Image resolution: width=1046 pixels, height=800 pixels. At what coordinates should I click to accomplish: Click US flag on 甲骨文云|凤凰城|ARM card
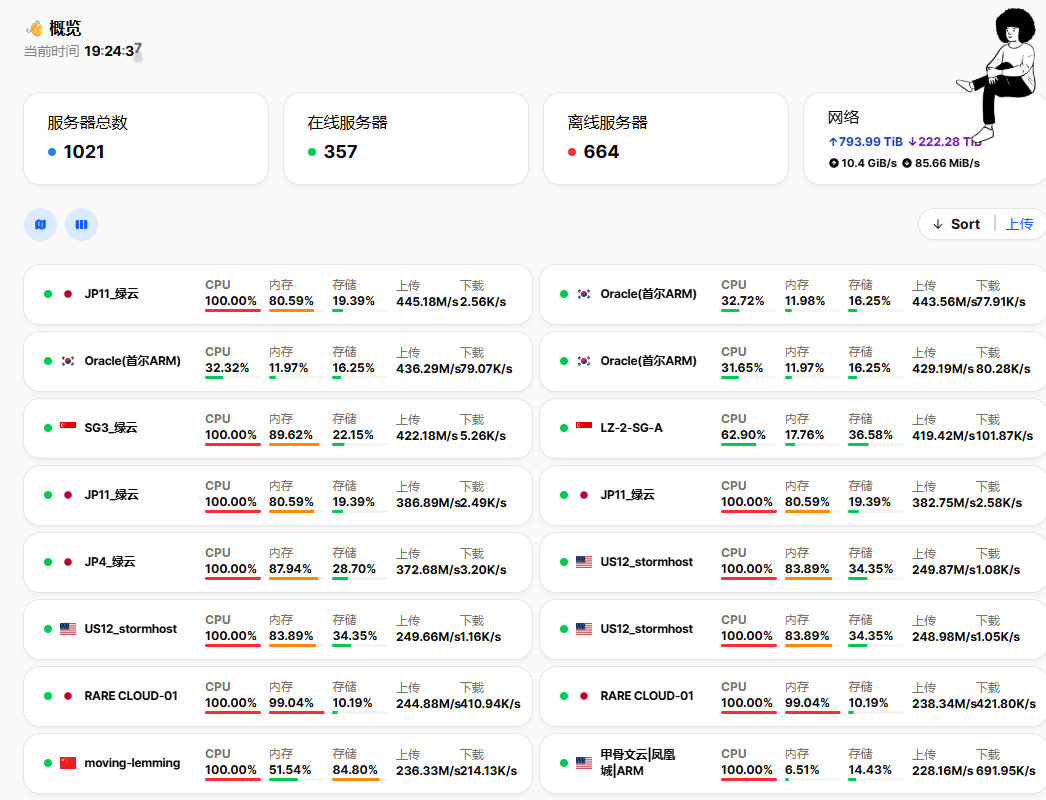click(584, 763)
